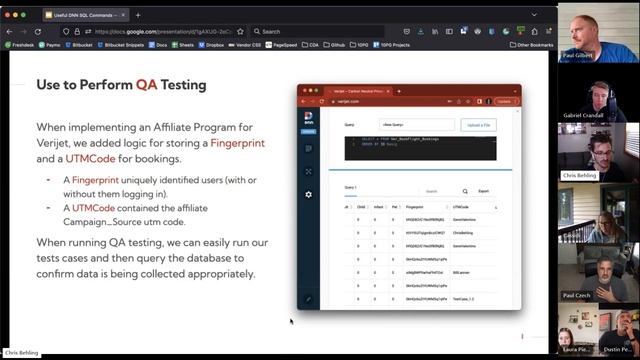Open the Paymo bookmark
Viewport: 640px width, 360px height.
(49, 45)
